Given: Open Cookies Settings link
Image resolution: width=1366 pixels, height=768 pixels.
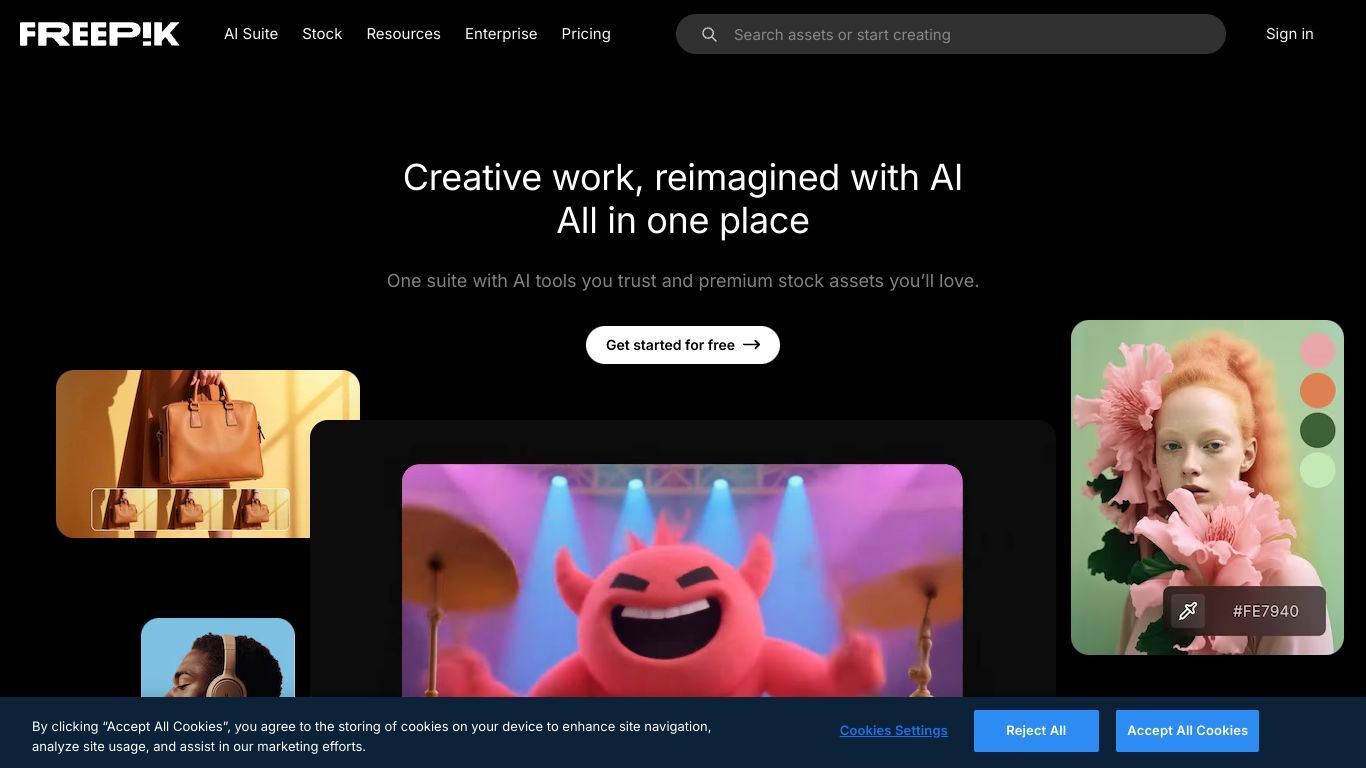Looking at the screenshot, I should click(893, 731).
